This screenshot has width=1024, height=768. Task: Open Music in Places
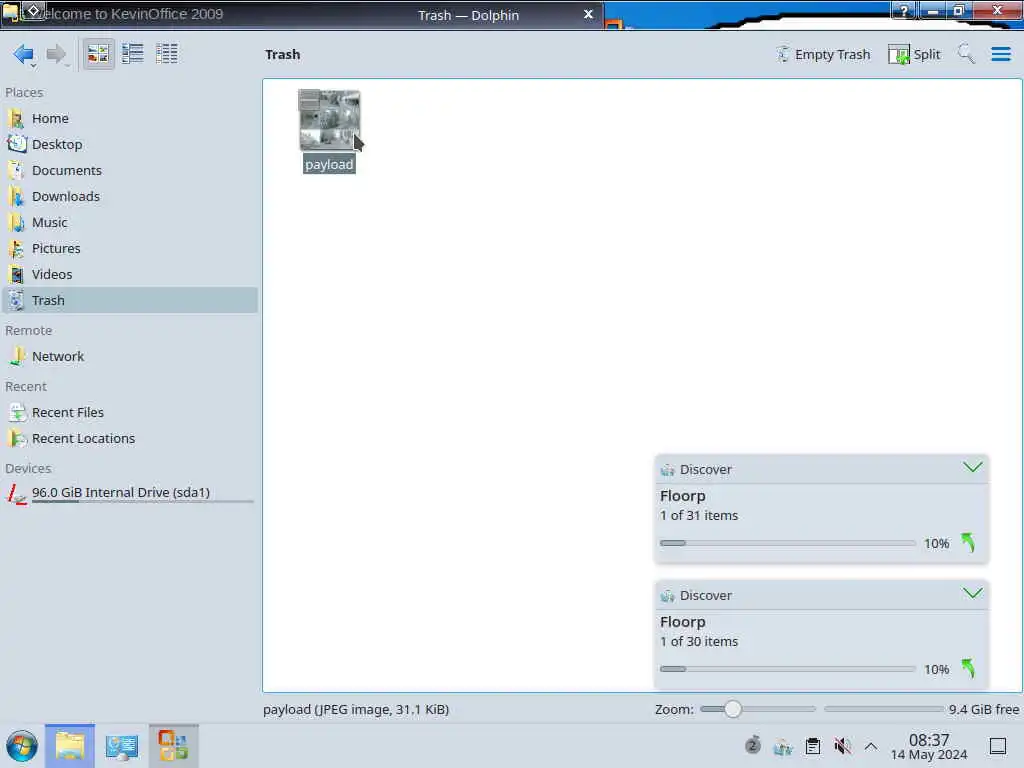pos(129,223)
